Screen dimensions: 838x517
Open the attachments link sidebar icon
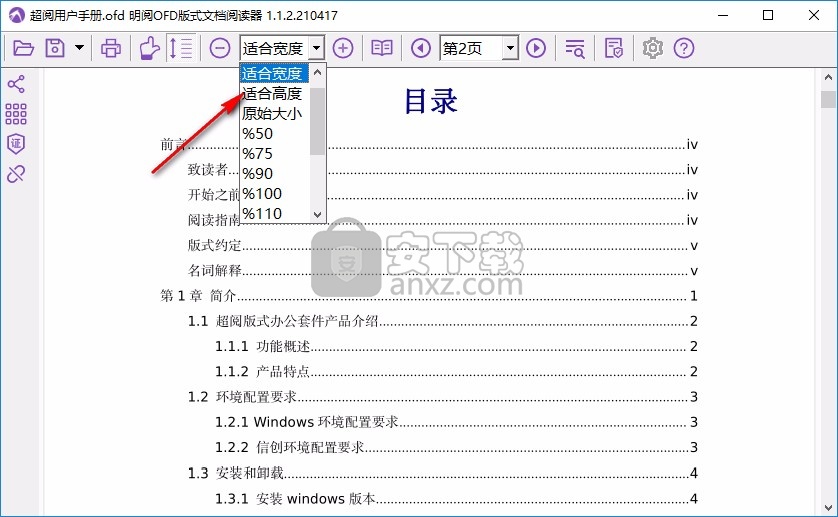(16, 174)
